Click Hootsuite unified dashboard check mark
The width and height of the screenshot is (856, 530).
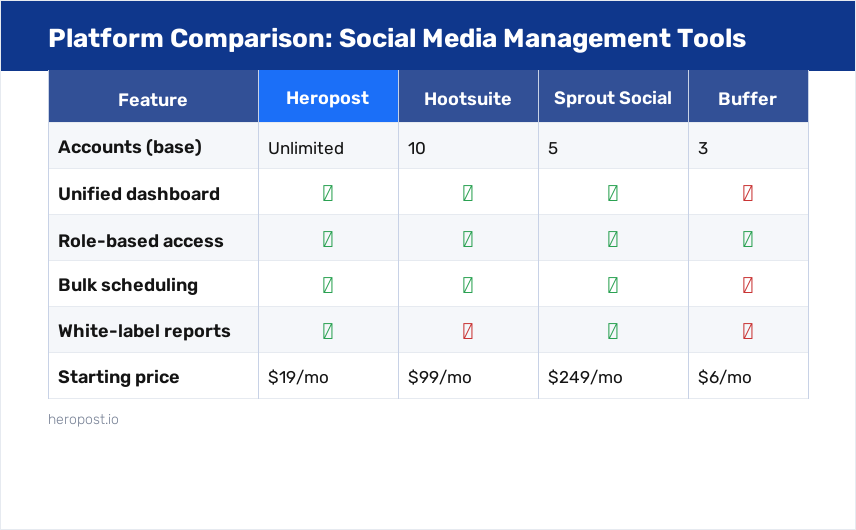(x=468, y=193)
